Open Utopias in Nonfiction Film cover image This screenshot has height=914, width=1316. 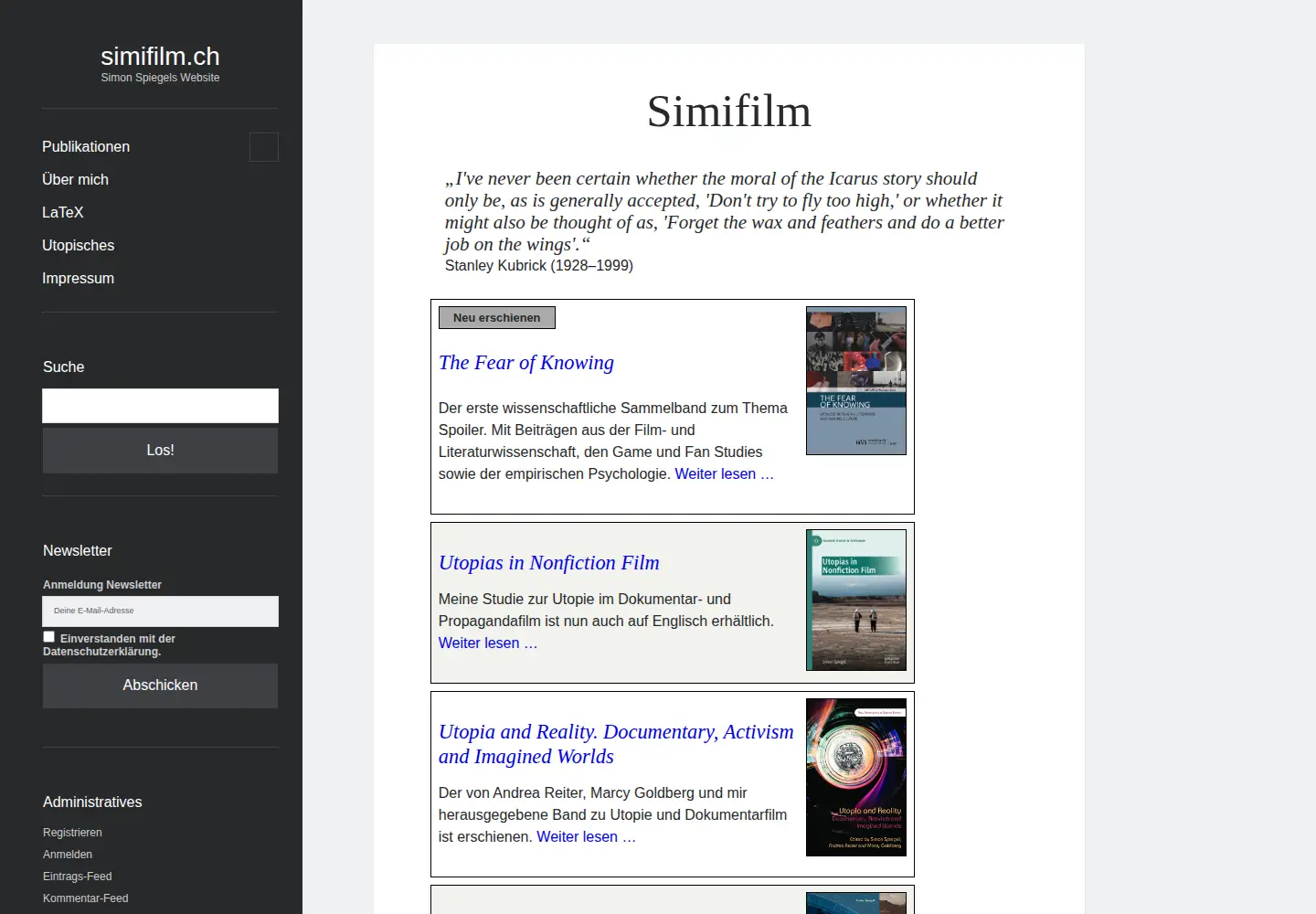[x=856, y=600]
